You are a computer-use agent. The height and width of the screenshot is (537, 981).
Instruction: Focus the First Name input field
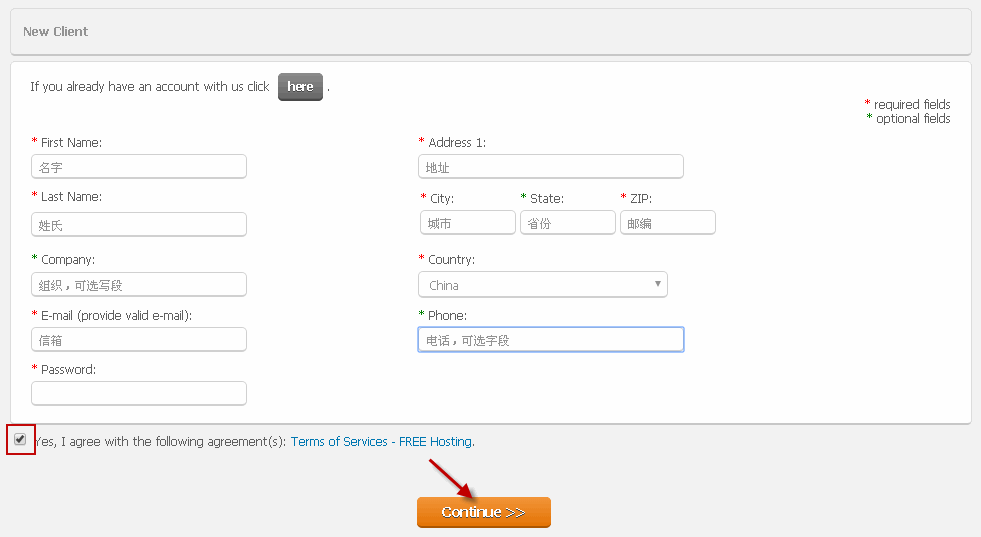(139, 166)
